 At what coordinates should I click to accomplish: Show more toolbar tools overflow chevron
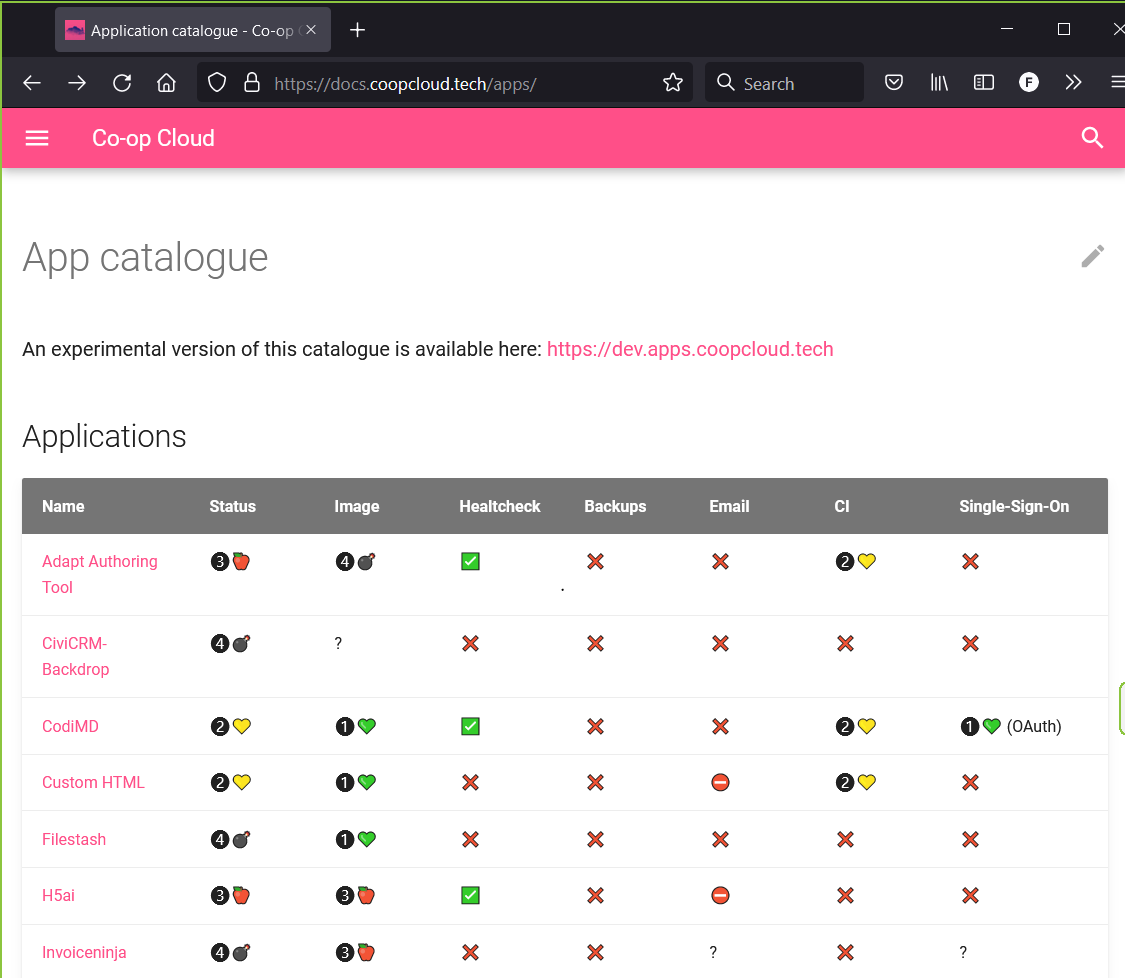(x=1073, y=83)
